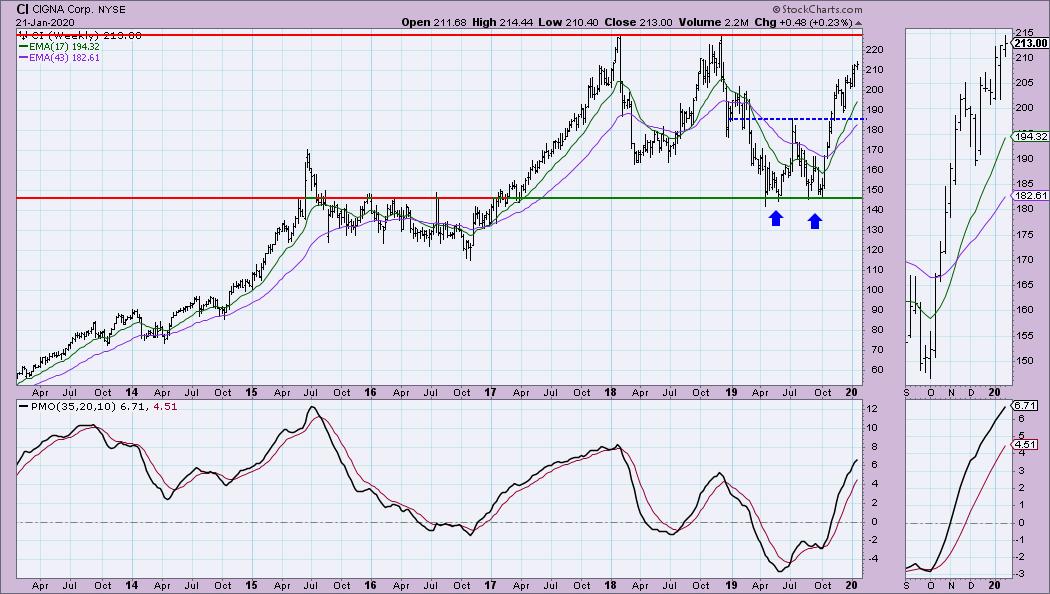This screenshot has height=594, width=1050.
Task: Click the PMO(35,20,10) indicator label
Action: pos(74,406)
